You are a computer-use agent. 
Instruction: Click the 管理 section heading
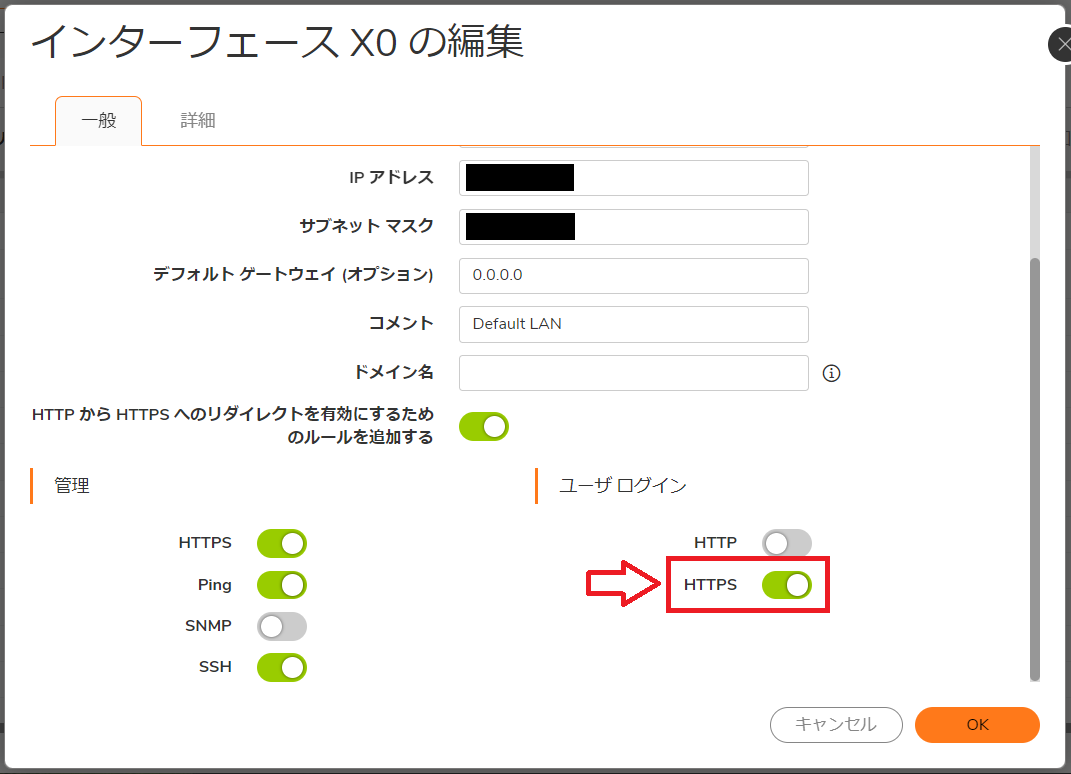coord(72,486)
